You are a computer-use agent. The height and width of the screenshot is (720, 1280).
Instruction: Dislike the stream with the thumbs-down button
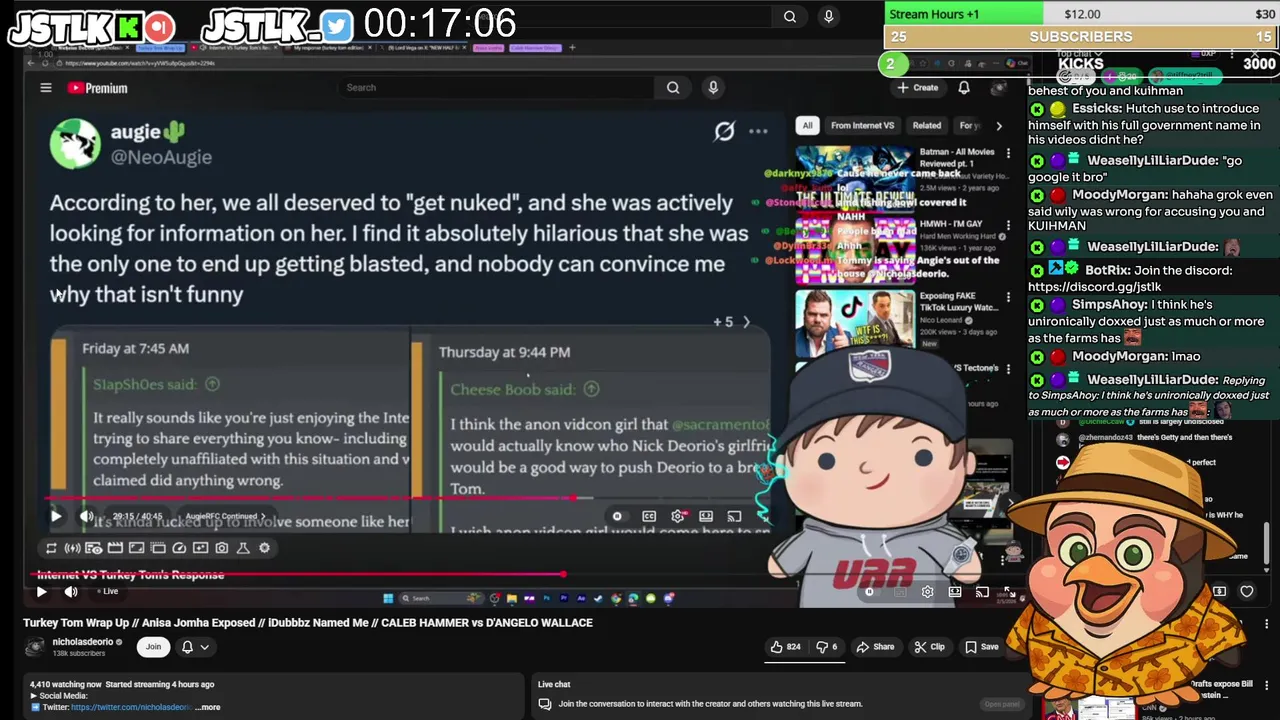(x=828, y=647)
